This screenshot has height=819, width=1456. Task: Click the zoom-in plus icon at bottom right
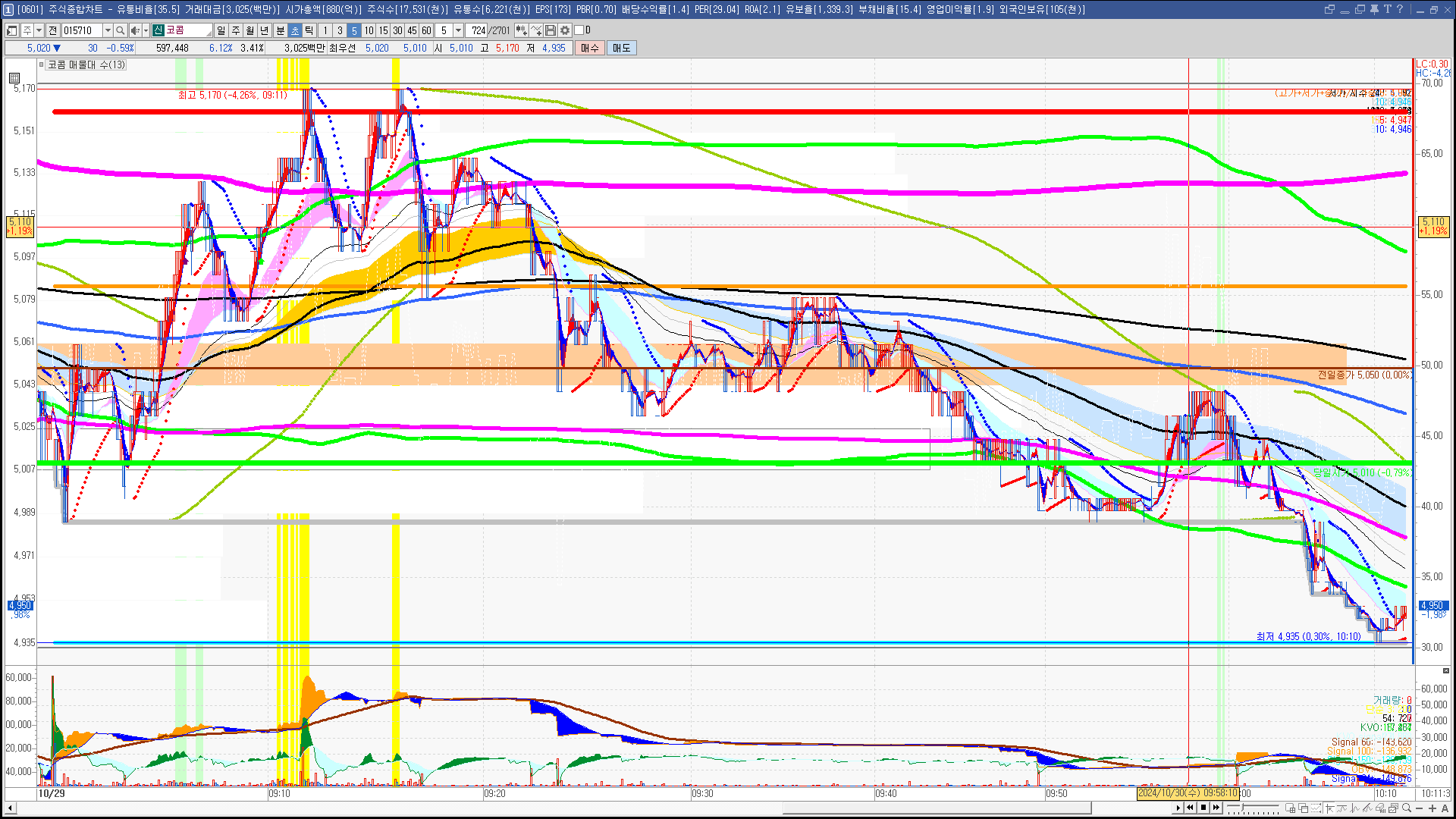pos(1432,808)
